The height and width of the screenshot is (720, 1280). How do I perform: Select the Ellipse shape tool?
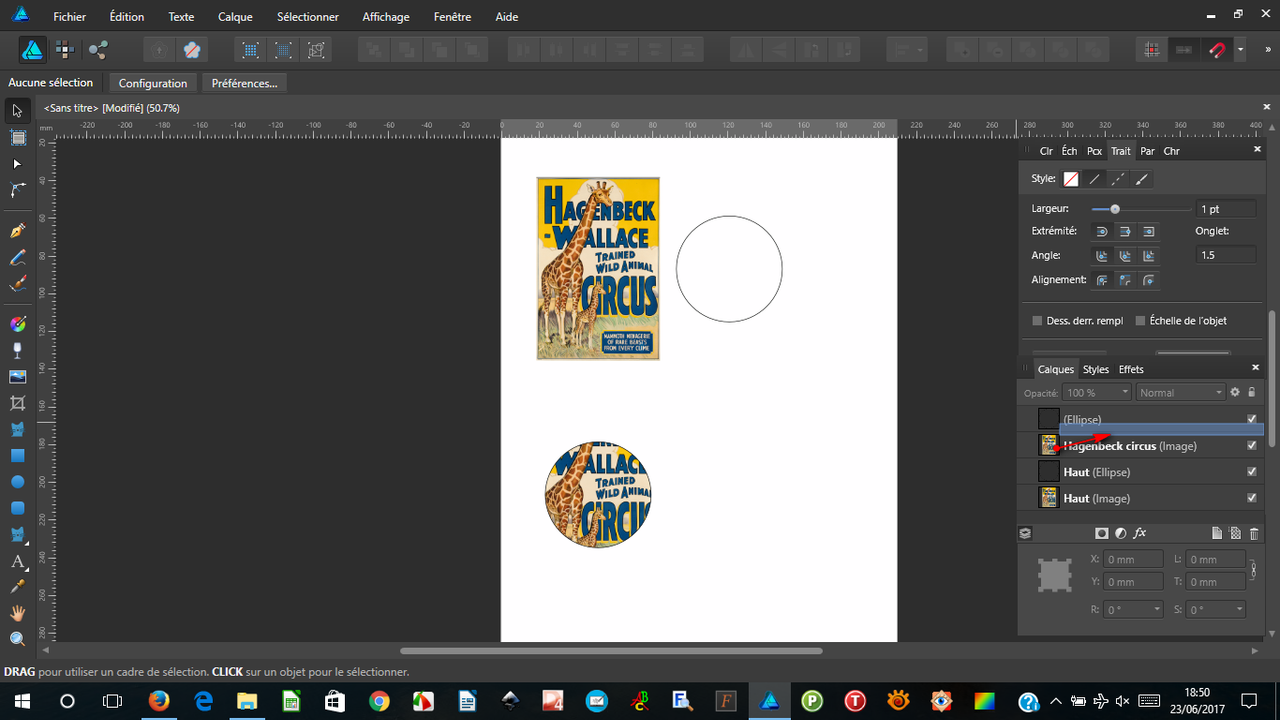tap(17, 482)
